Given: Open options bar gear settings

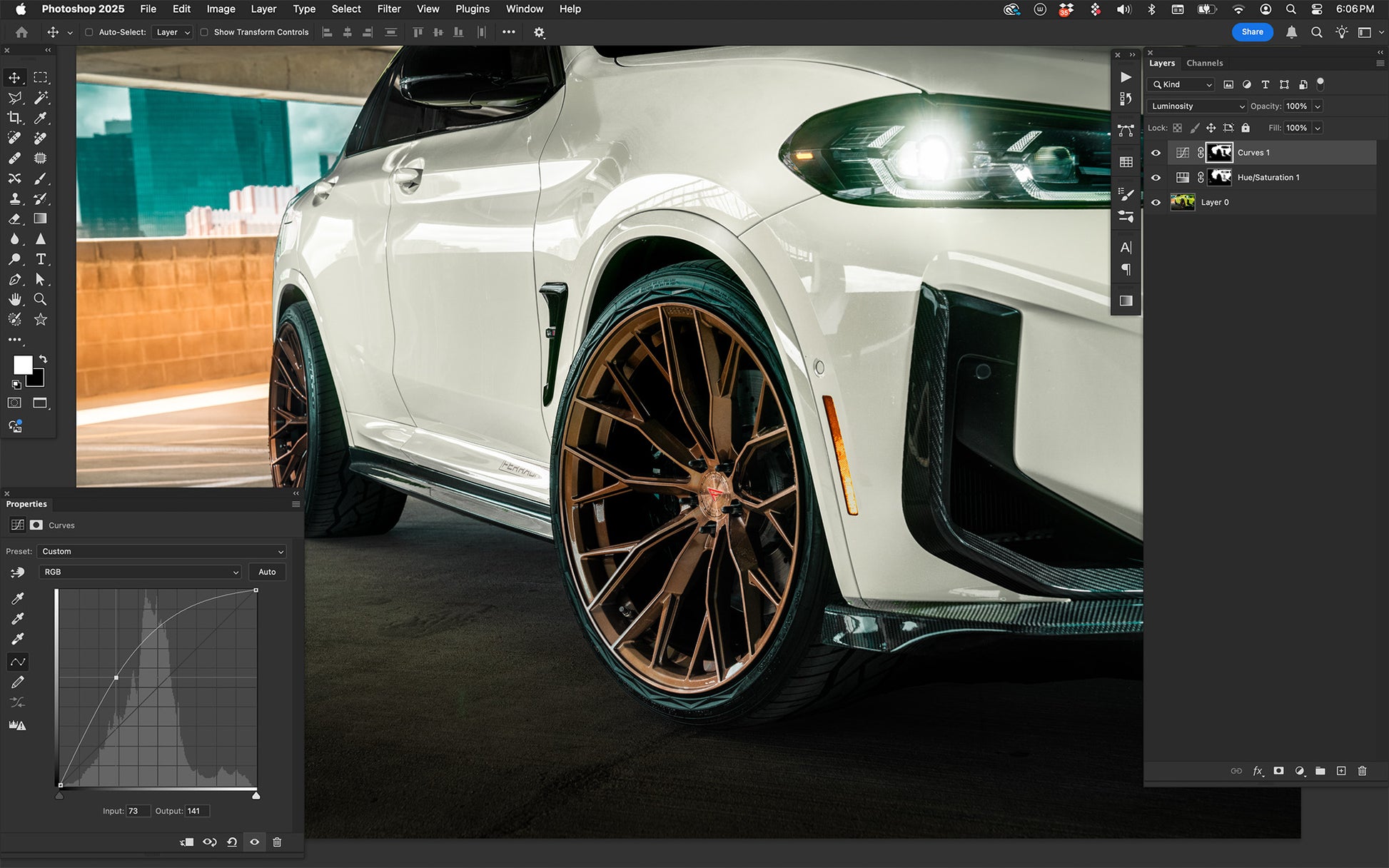Looking at the screenshot, I should tap(539, 32).
